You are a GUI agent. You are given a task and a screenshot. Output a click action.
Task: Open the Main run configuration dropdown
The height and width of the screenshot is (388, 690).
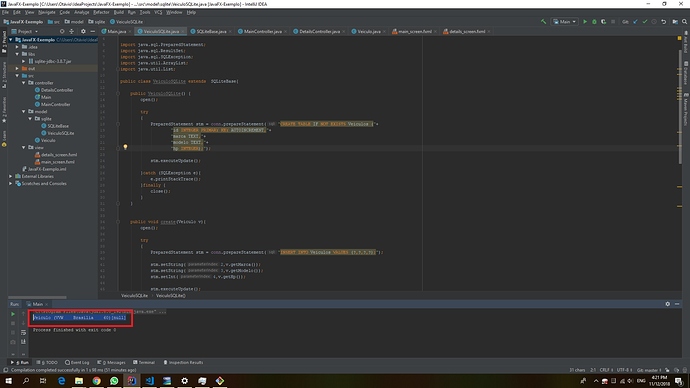pyautogui.click(x=565, y=22)
